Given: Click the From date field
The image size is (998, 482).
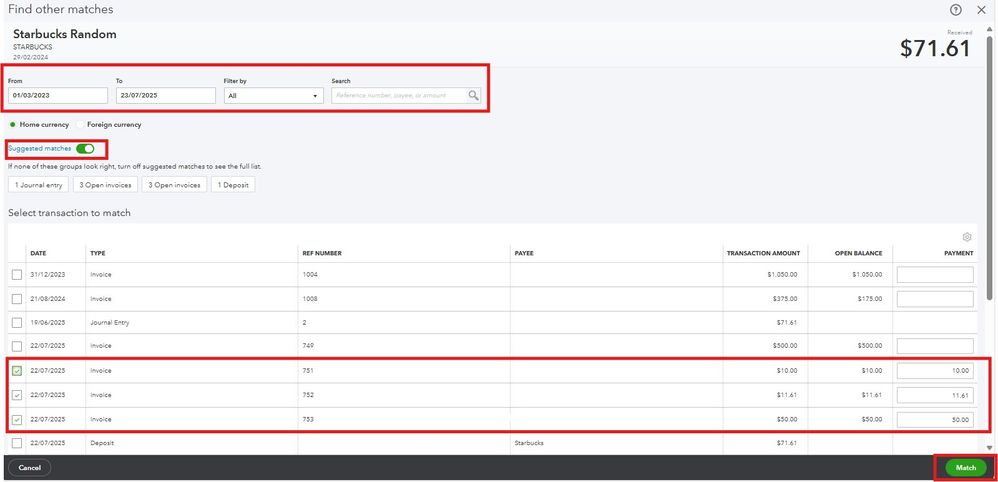Looking at the screenshot, I should [58, 96].
